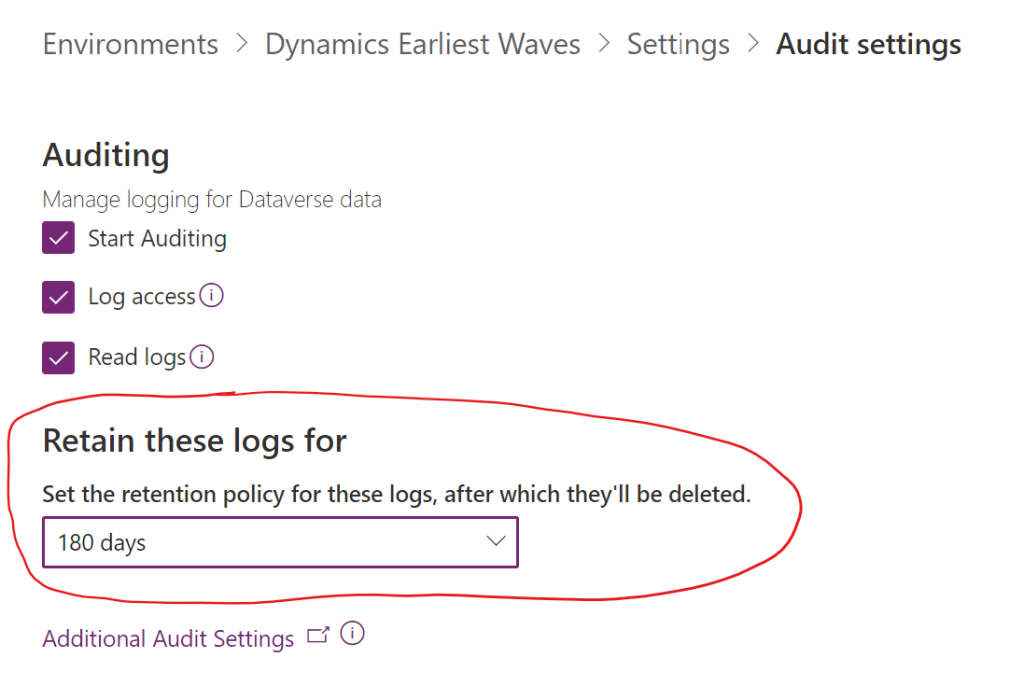Click info icon beside Additional Audit Settings
The image size is (1024, 700).
click(x=352, y=633)
